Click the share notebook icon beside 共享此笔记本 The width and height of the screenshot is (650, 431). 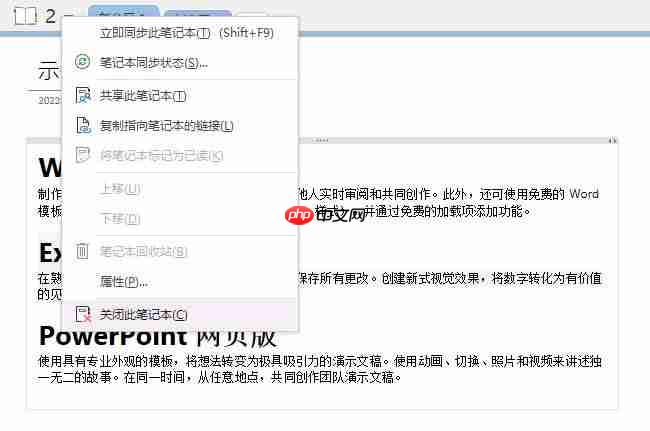[83, 95]
